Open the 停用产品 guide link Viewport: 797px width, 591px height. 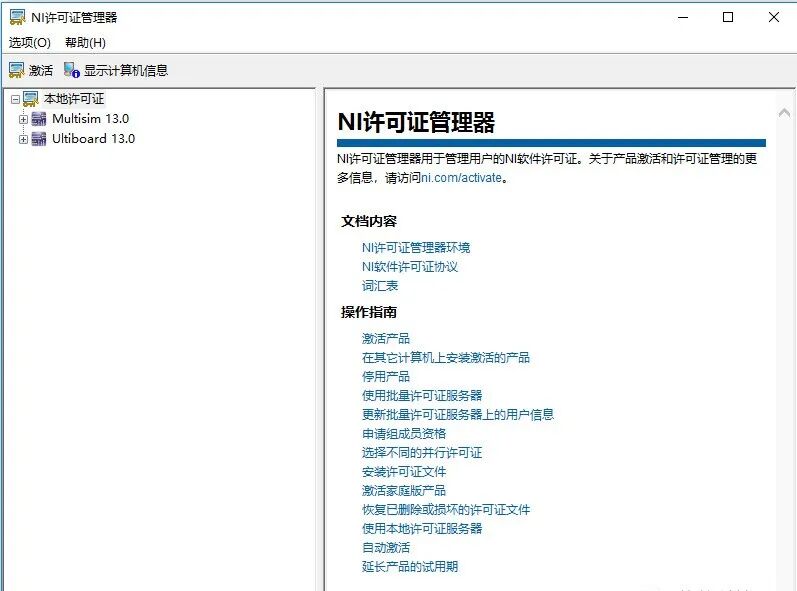pos(386,376)
